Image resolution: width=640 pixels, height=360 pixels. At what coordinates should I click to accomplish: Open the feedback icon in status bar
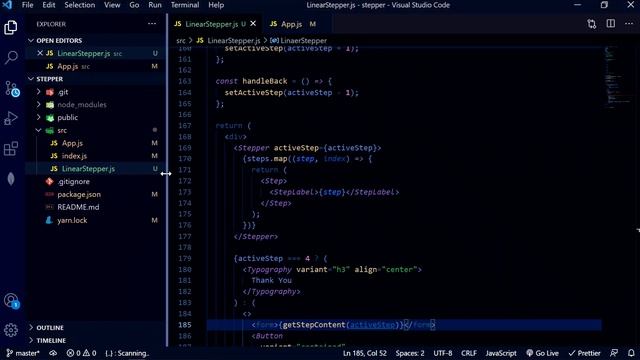(x=614, y=353)
